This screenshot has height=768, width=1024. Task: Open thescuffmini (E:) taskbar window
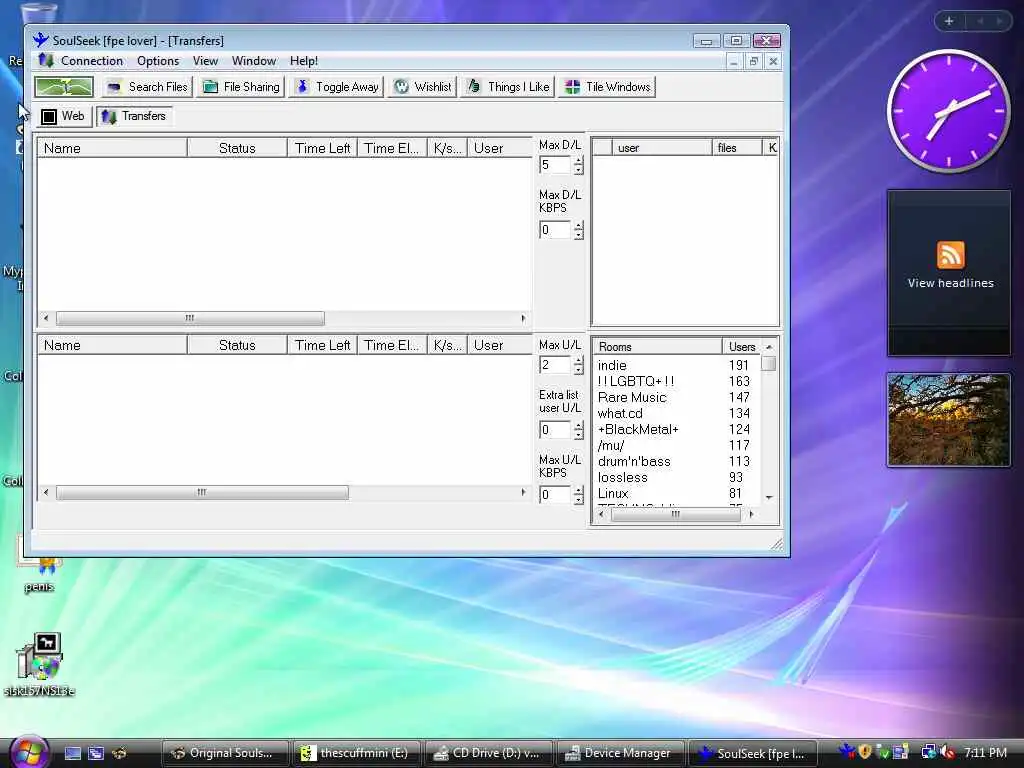[357, 753]
